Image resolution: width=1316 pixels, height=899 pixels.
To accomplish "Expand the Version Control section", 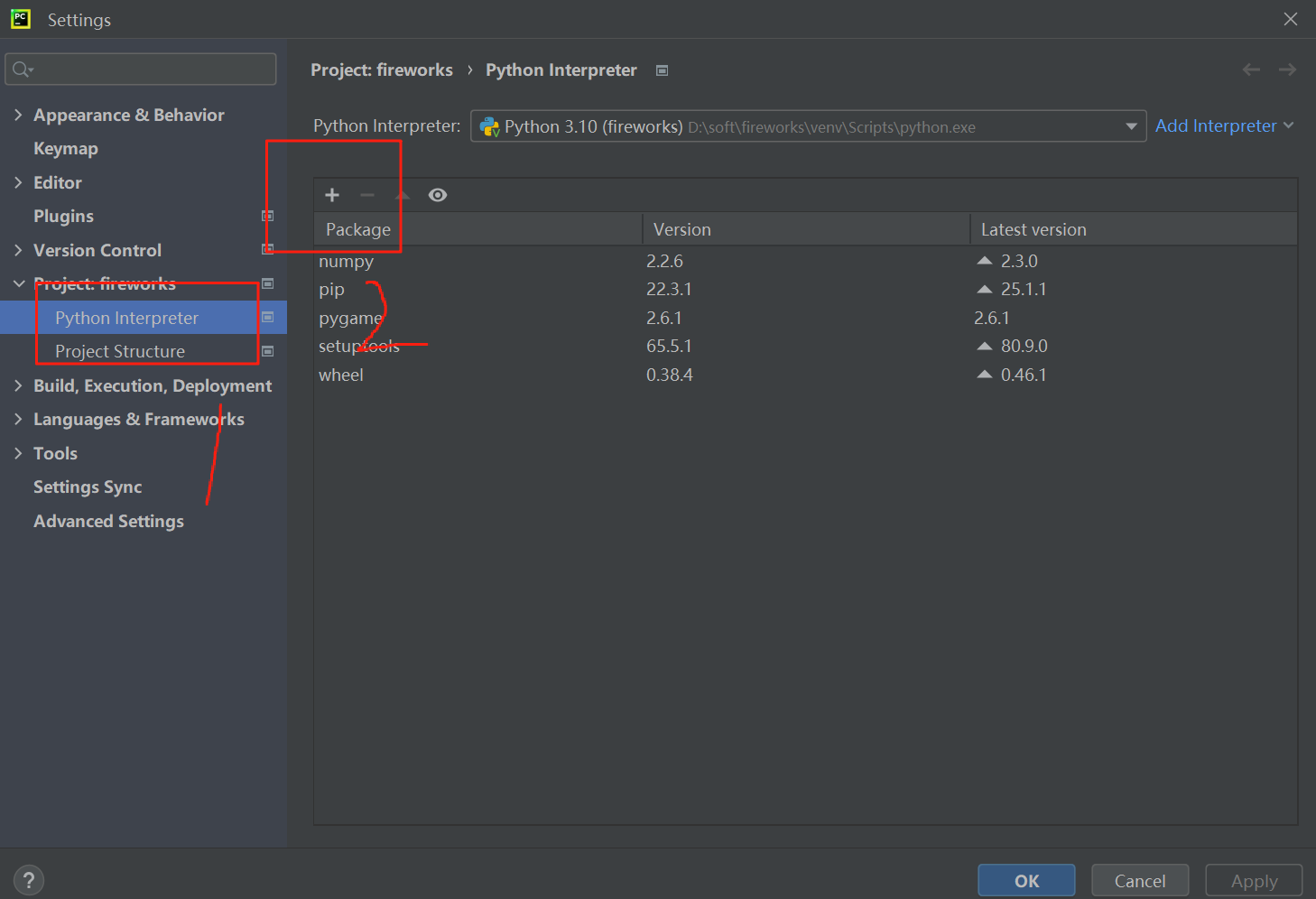I will [18, 250].
